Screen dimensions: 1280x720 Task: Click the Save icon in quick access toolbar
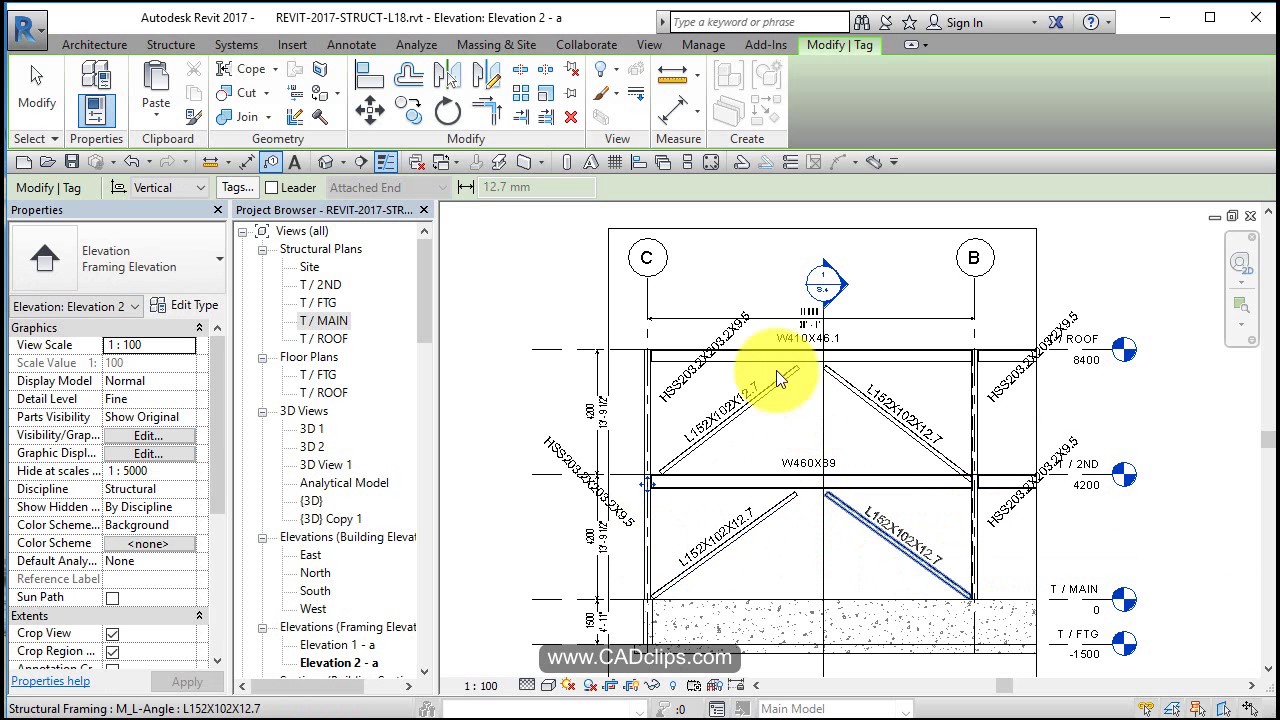coord(71,162)
